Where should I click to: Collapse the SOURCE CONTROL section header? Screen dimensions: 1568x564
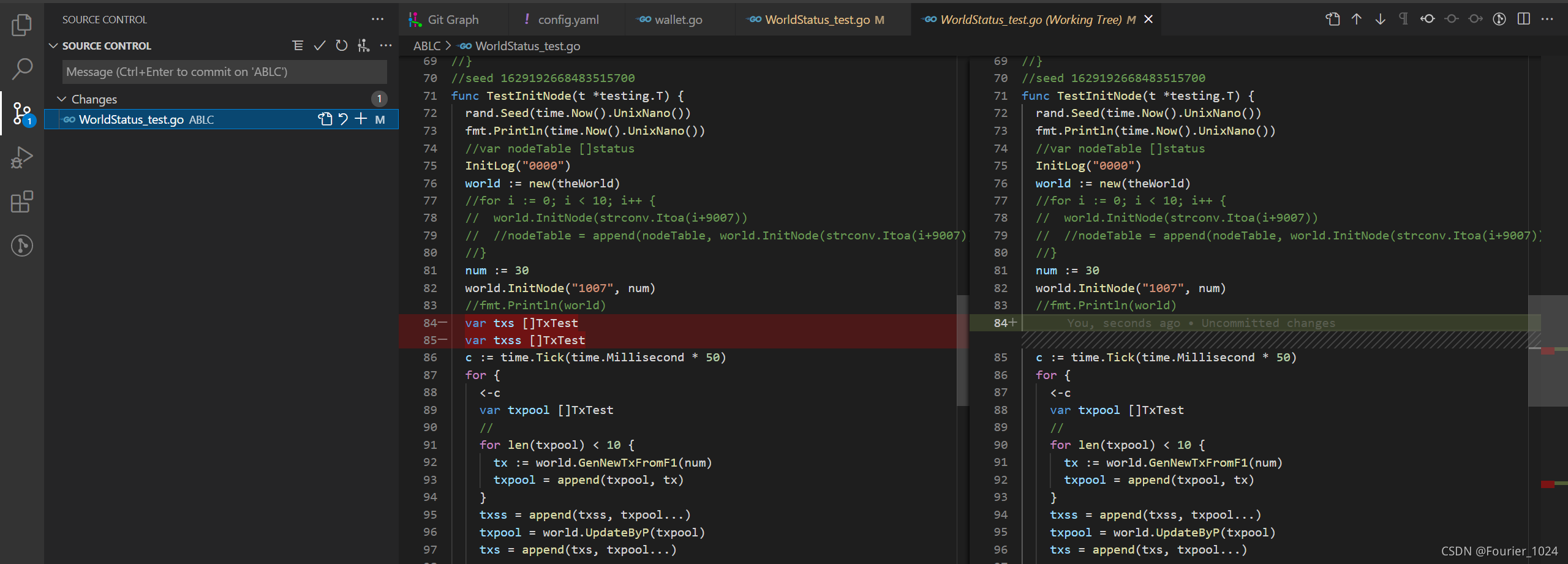coord(53,46)
